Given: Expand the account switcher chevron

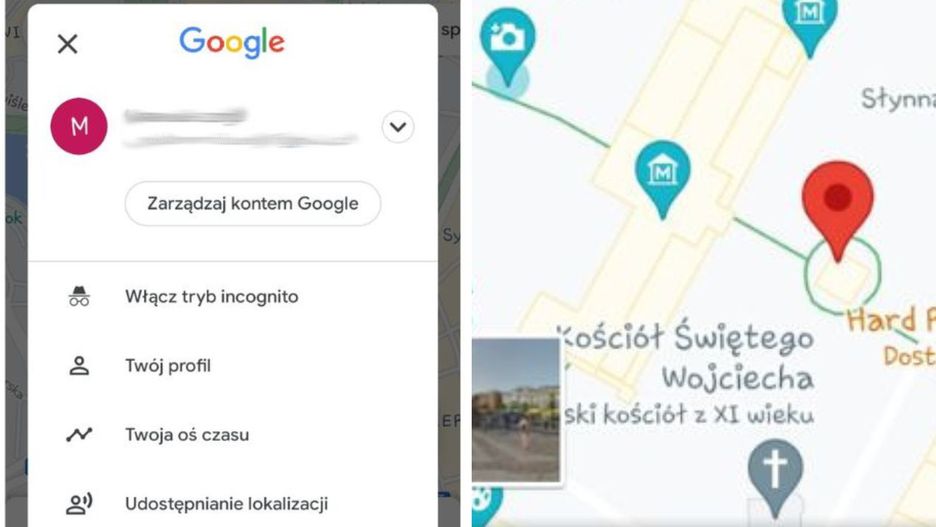Looking at the screenshot, I should (398, 127).
